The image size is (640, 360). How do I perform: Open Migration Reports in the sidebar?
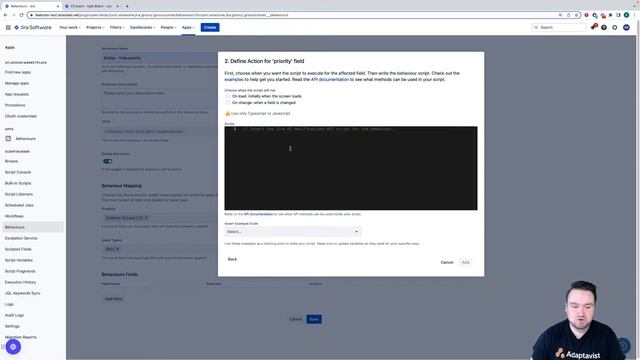click(21, 337)
